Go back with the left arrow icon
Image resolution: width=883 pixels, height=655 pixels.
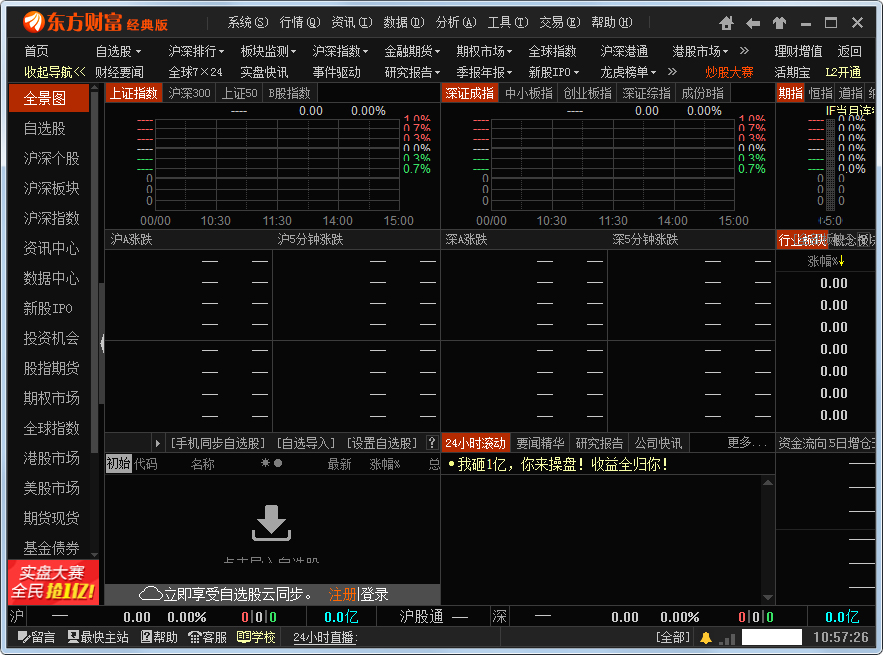[x=753, y=23]
